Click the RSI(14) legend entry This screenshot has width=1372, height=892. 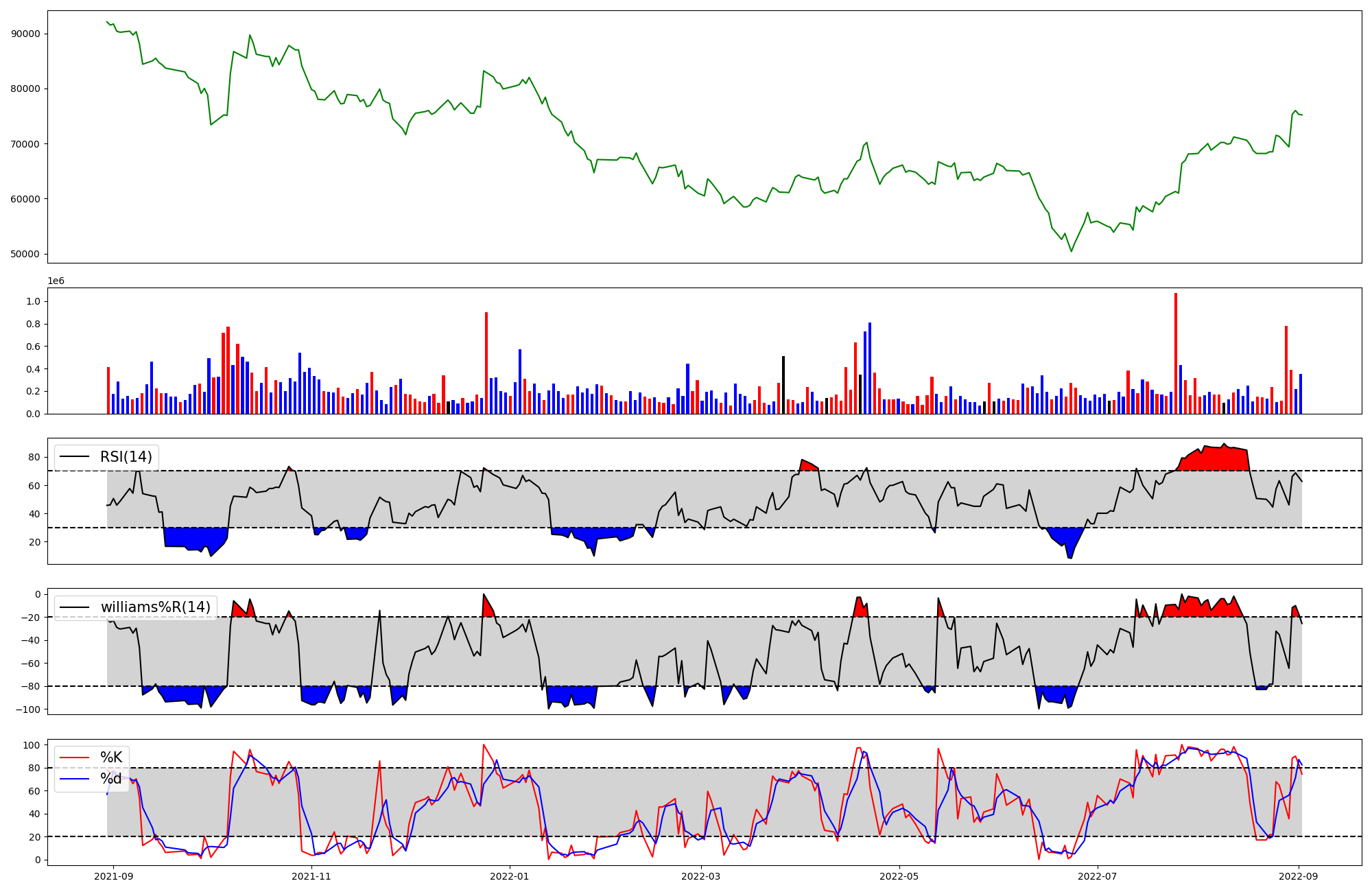(x=126, y=457)
